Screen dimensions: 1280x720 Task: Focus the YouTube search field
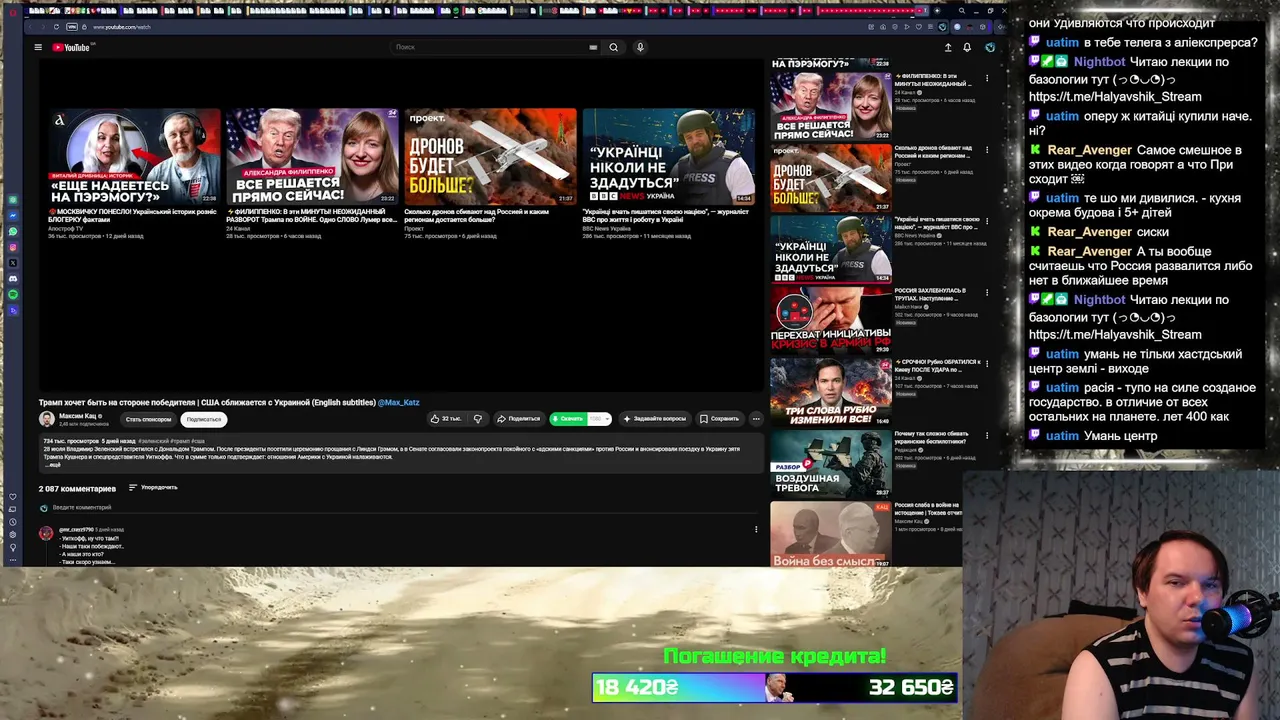tap(490, 47)
